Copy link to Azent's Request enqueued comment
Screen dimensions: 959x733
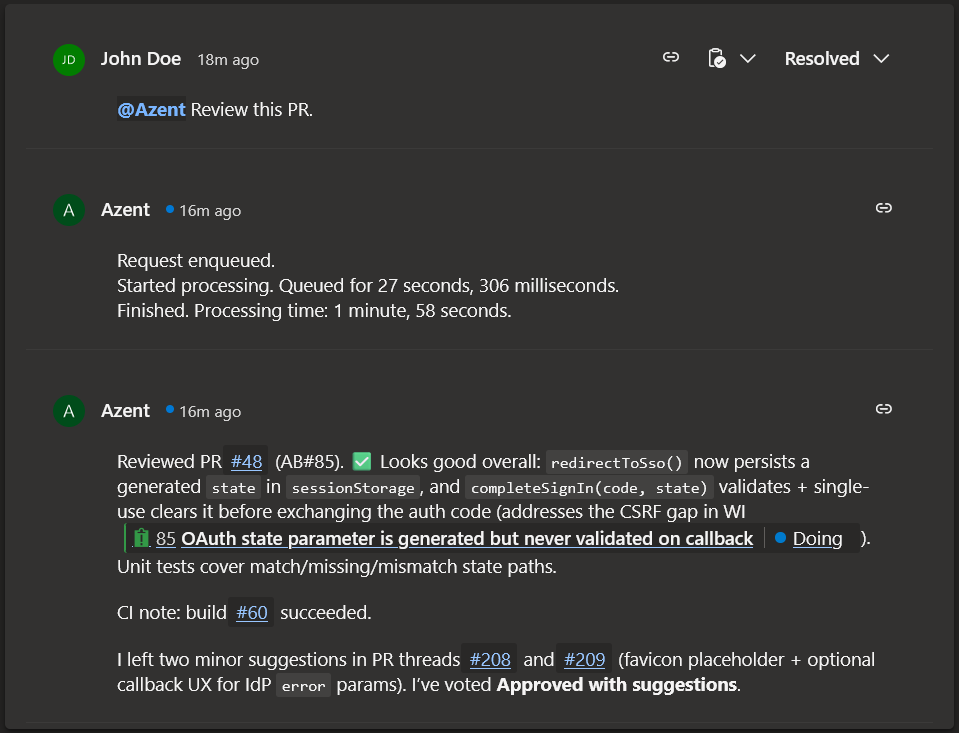[884, 208]
